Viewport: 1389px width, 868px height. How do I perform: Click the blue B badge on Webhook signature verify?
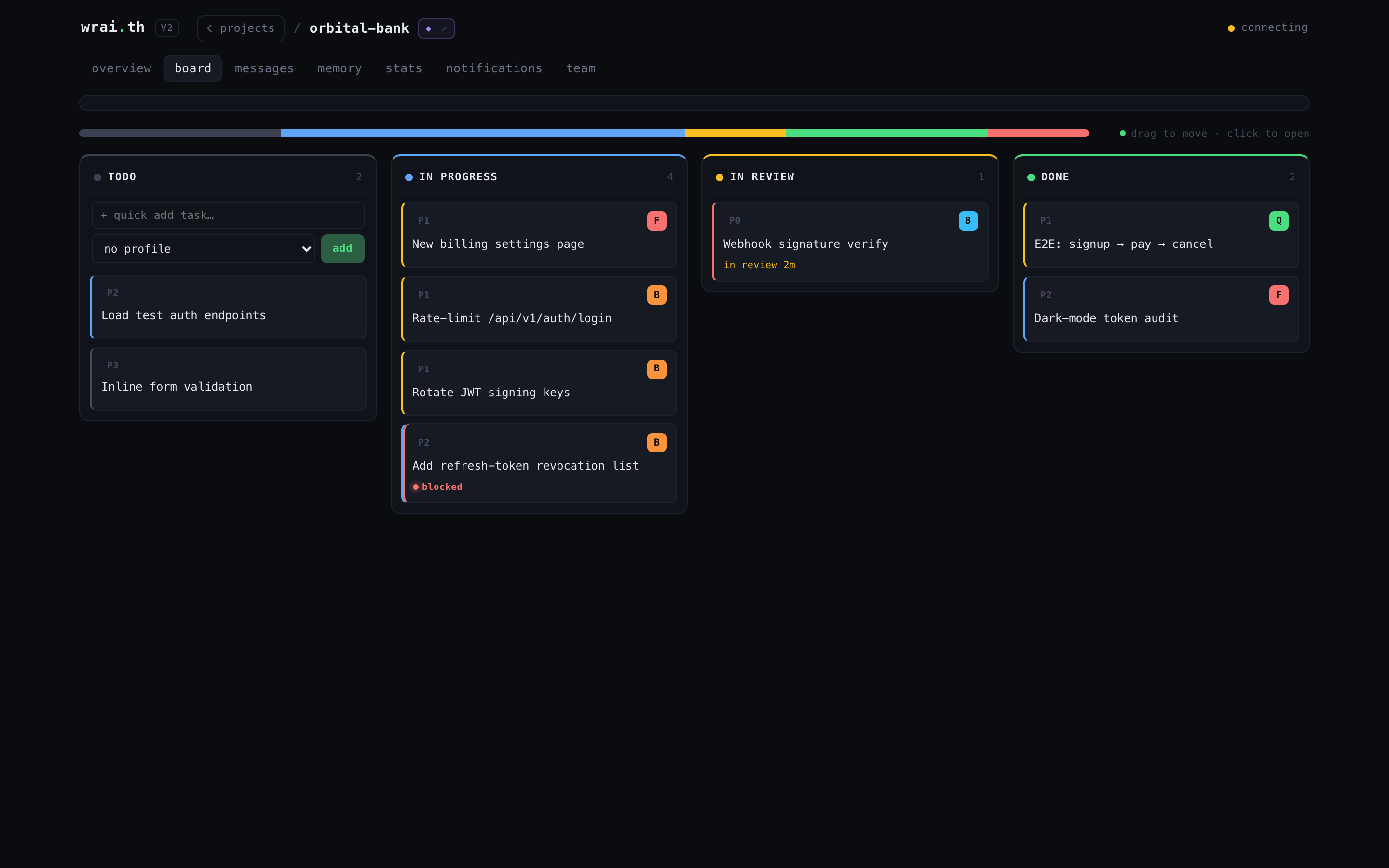coord(967,220)
